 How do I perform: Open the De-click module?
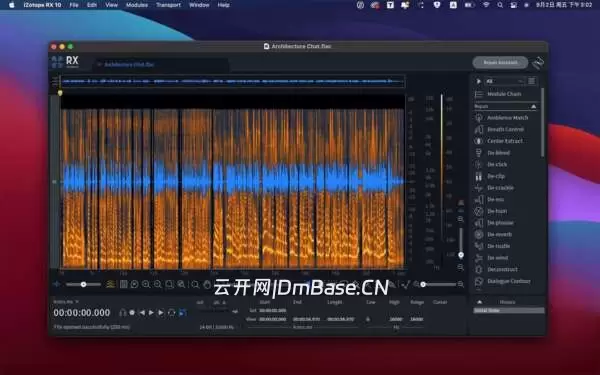tap(497, 165)
